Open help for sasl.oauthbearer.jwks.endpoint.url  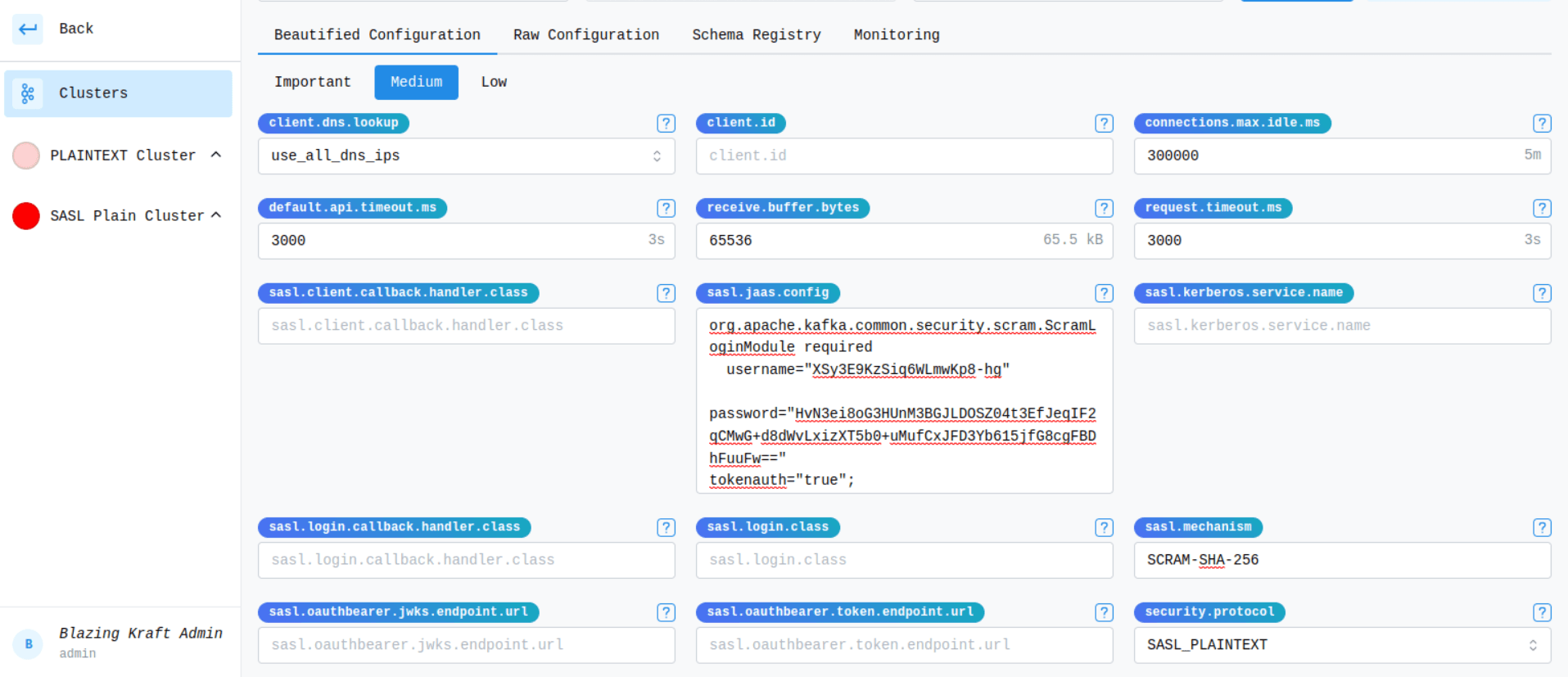pyautogui.click(x=666, y=612)
